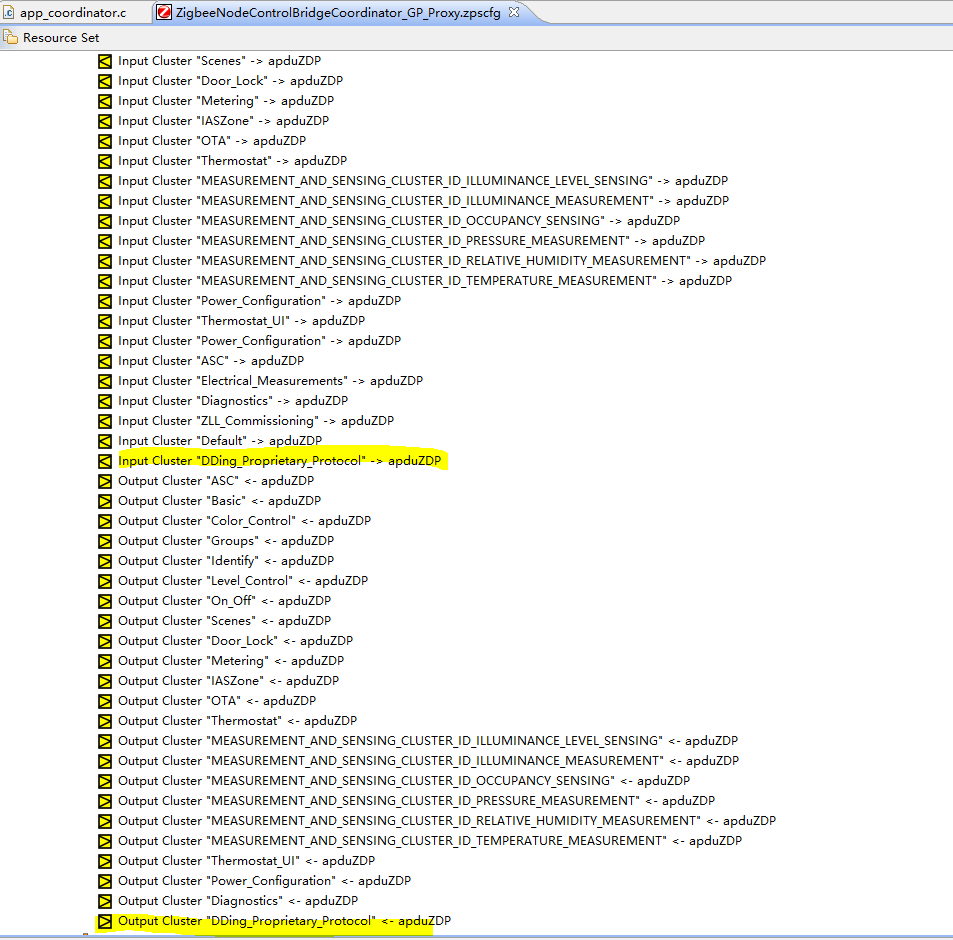Click icon of Input Cluster "DDing_Proprietary_Protocol"
The width and height of the screenshot is (953, 940).
[105, 461]
